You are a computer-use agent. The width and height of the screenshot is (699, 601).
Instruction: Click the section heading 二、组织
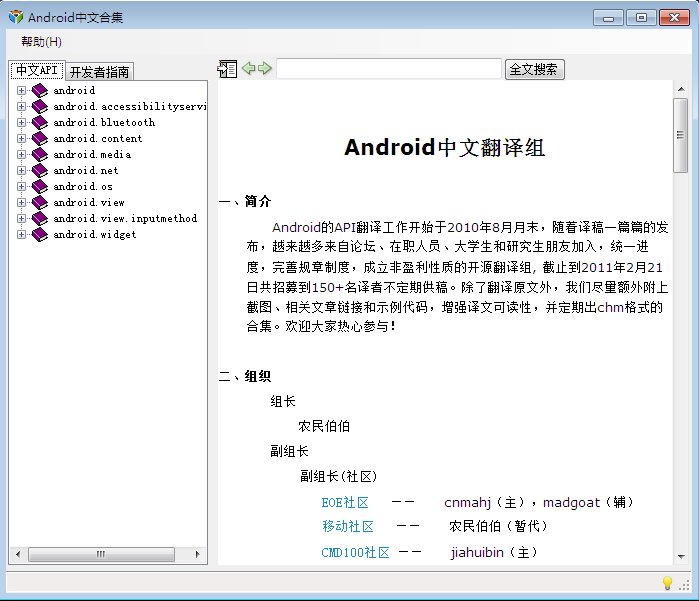[245, 376]
